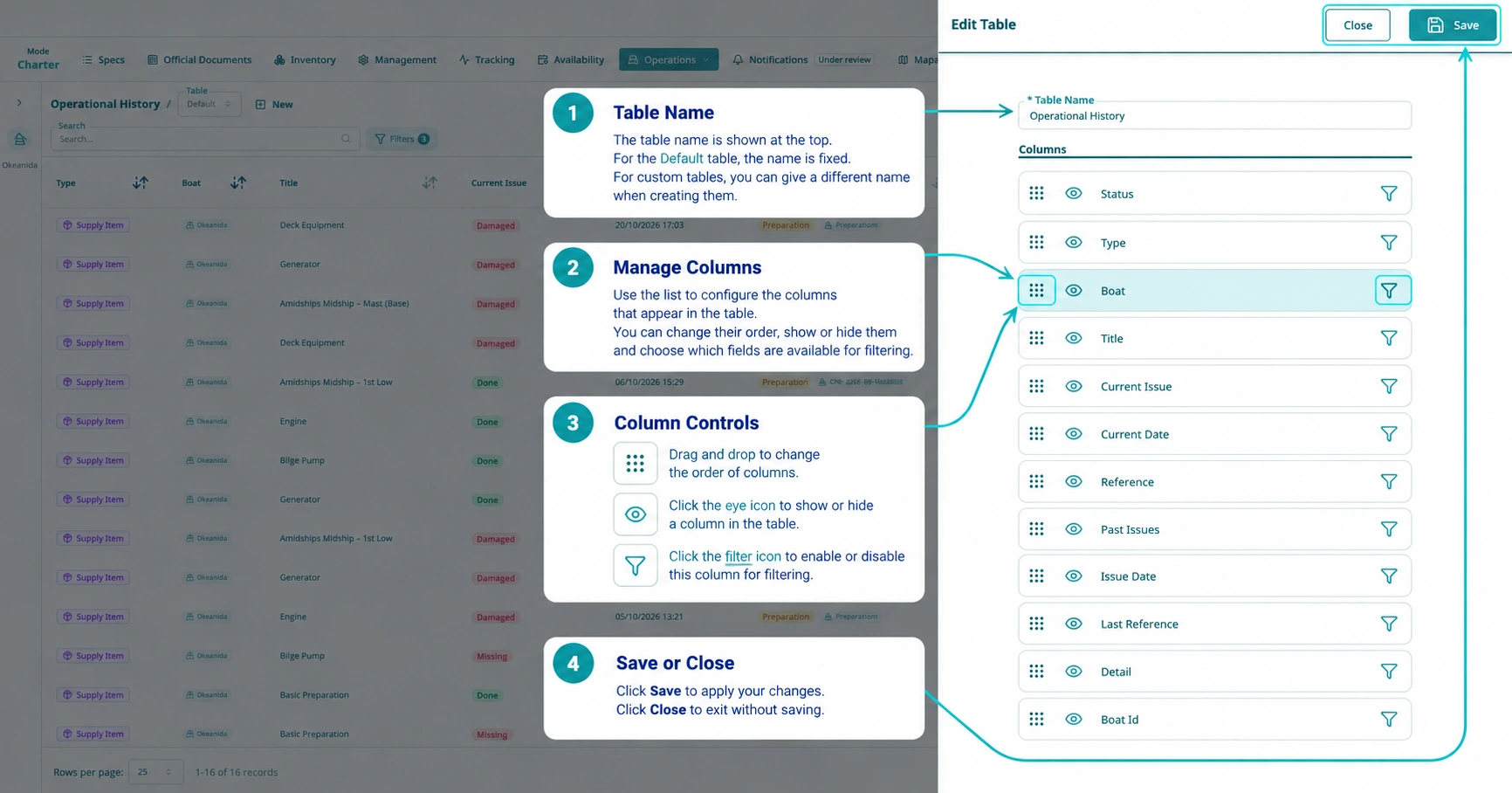
Task: Toggle filter icon for Boat Id column
Action: click(x=1388, y=720)
